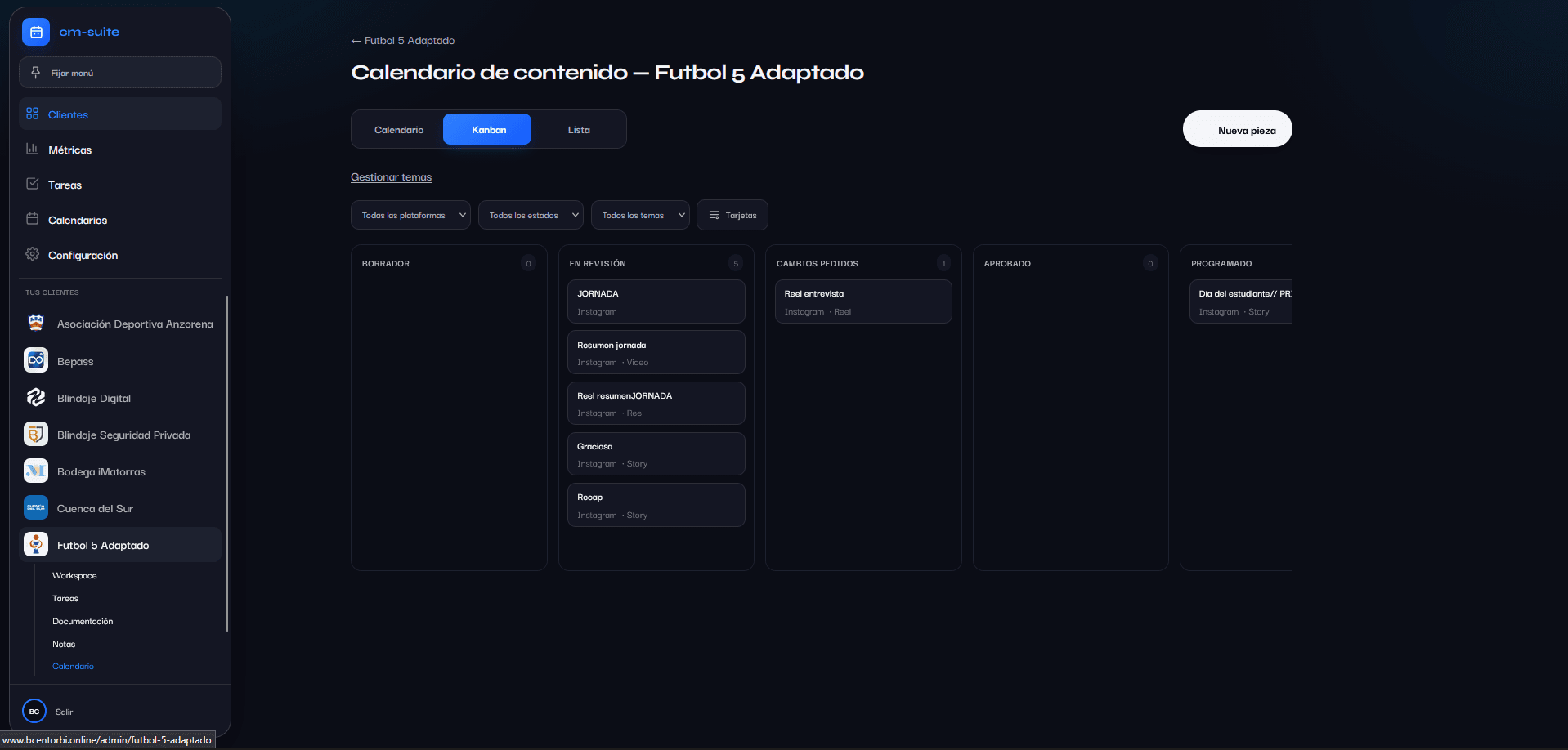Switch to the Calendario view tab
Image resolution: width=1568 pixels, height=750 pixels.
click(x=399, y=130)
